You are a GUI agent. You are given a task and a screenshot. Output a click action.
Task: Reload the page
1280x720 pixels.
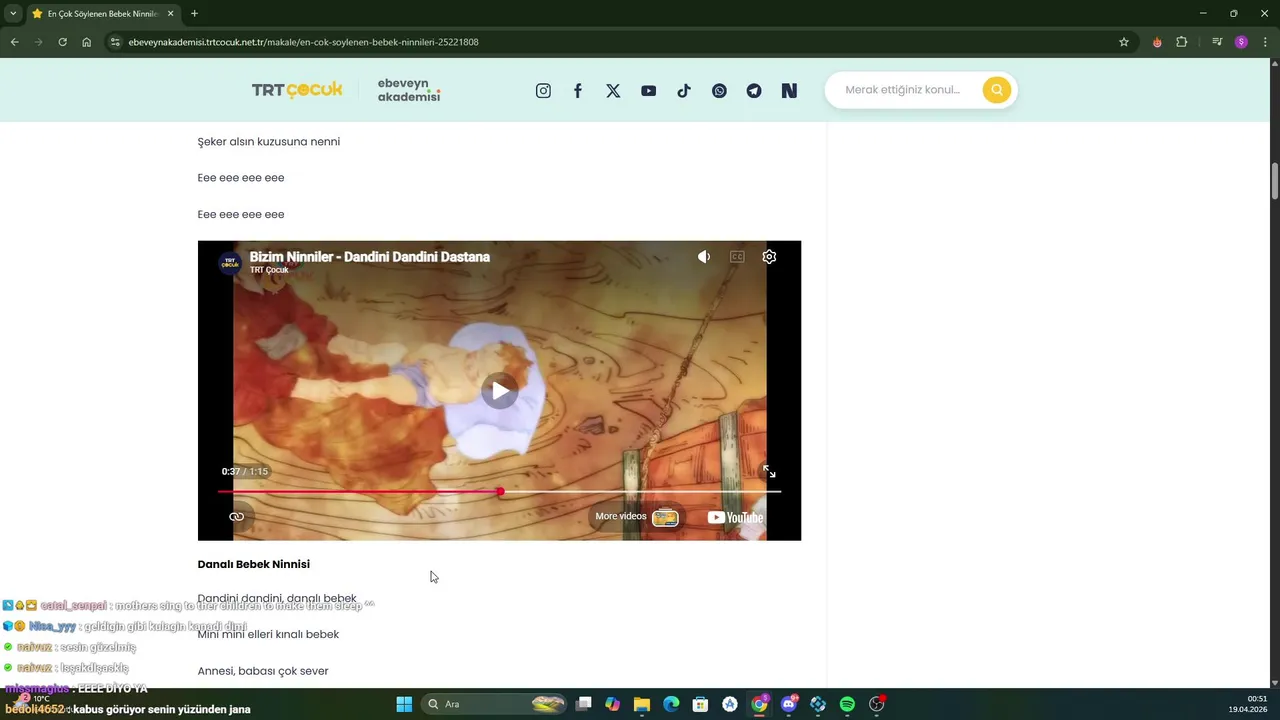[x=62, y=42]
